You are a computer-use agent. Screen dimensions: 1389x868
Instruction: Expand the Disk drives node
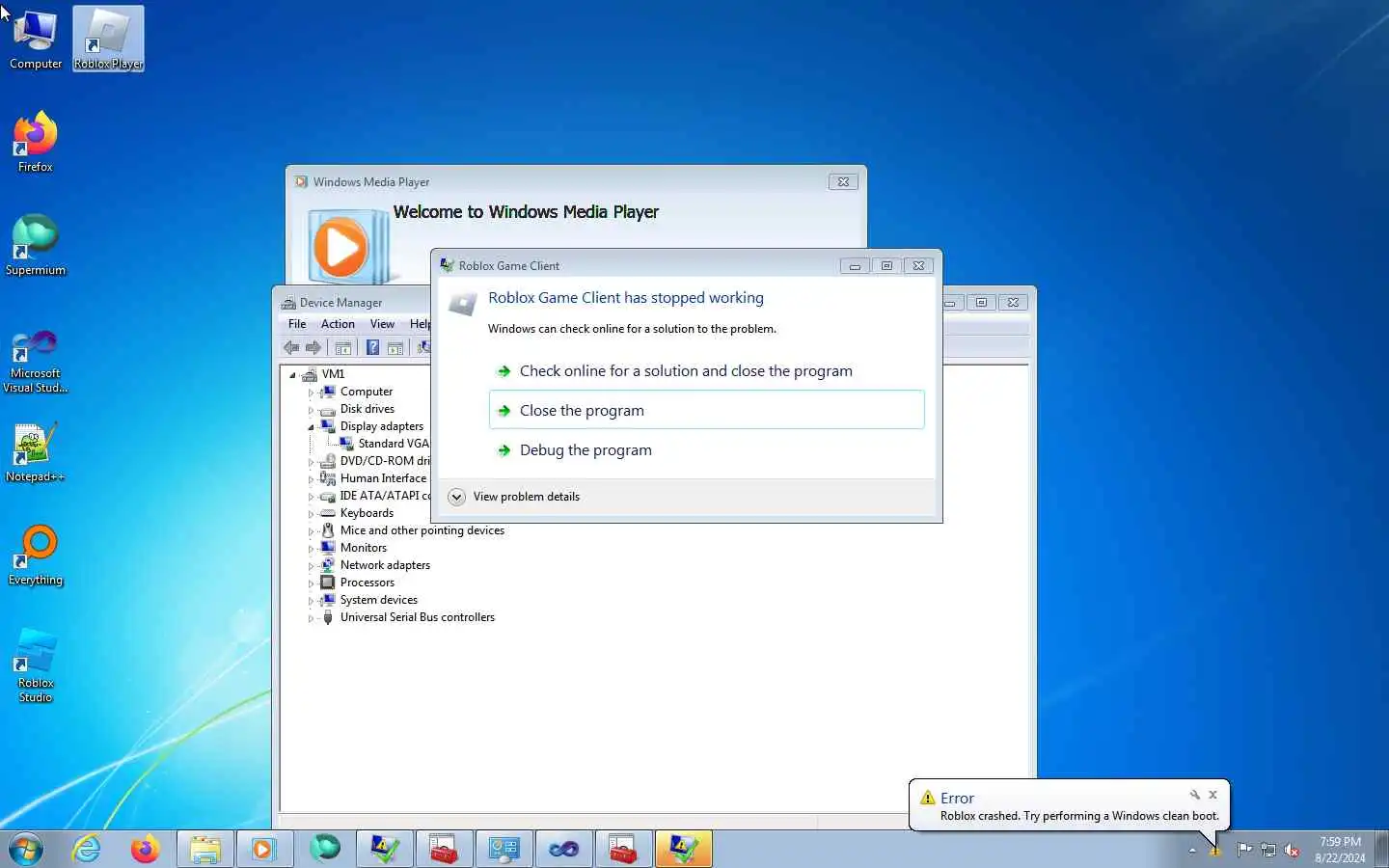click(x=311, y=410)
